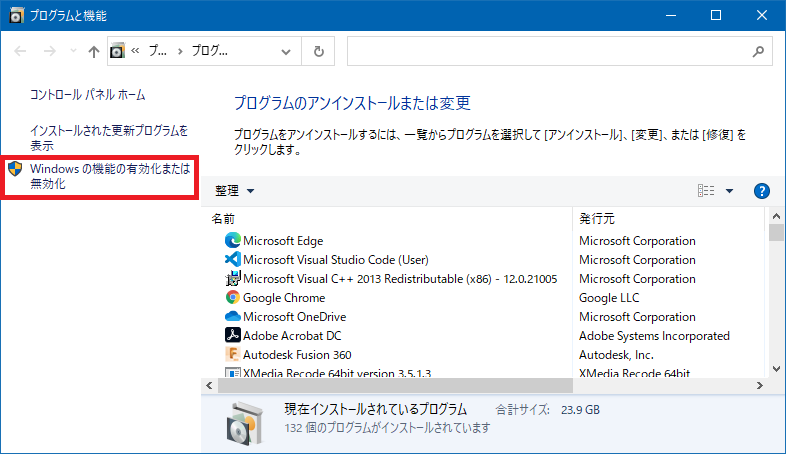Click the search input field
This screenshot has width=786, height=454.
point(549,51)
